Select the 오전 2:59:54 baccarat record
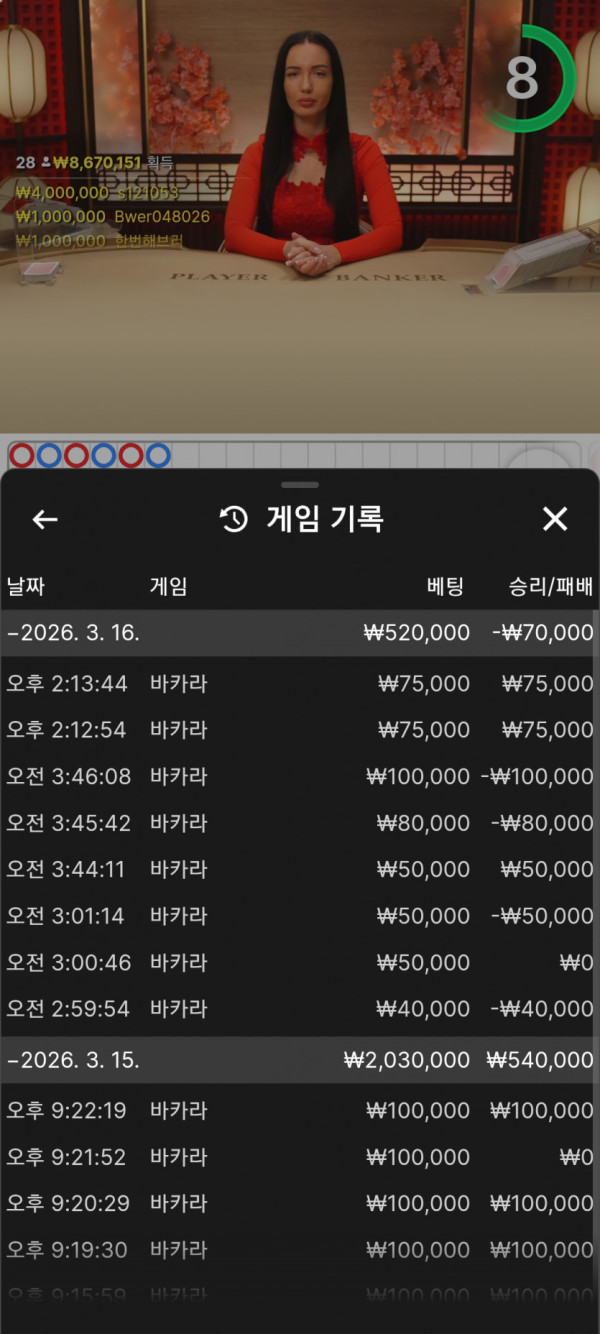600x1334 pixels. pos(300,1009)
